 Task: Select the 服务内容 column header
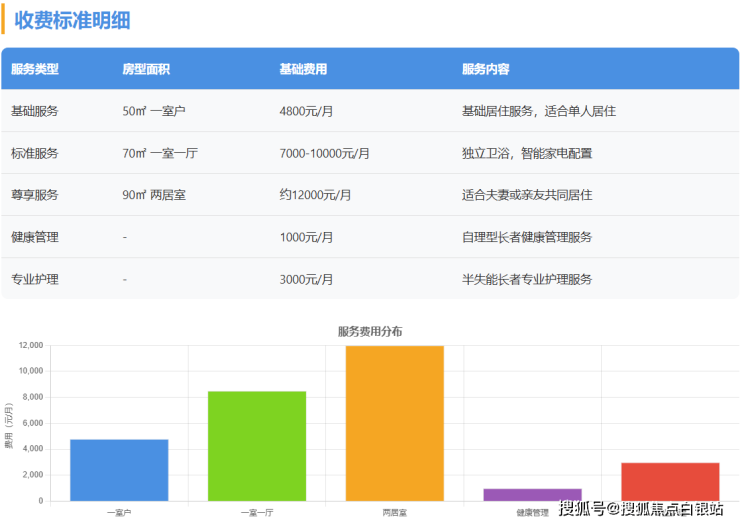coord(486,70)
